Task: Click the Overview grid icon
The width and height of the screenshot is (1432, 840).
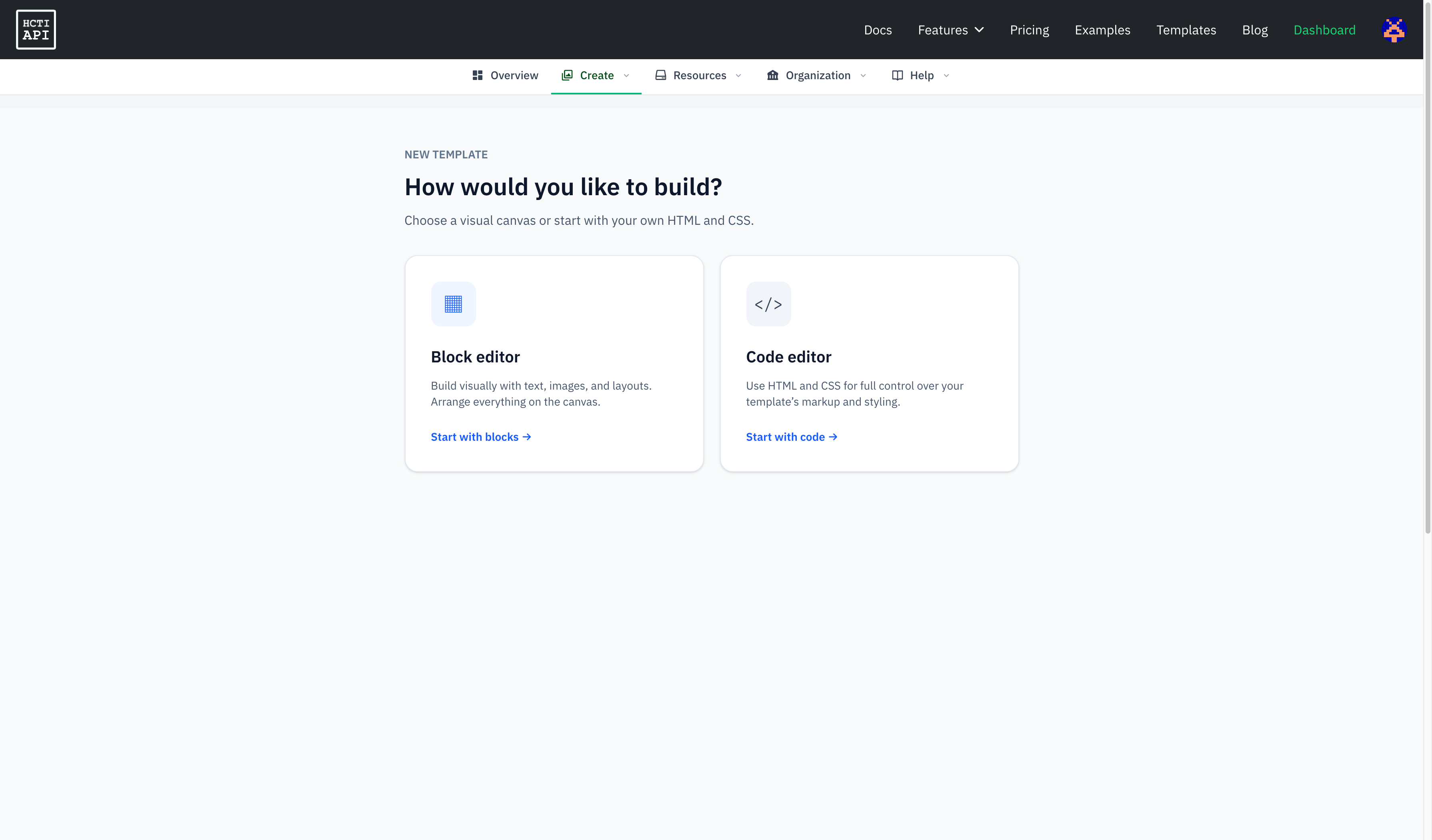Action: (x=477, y=75)
